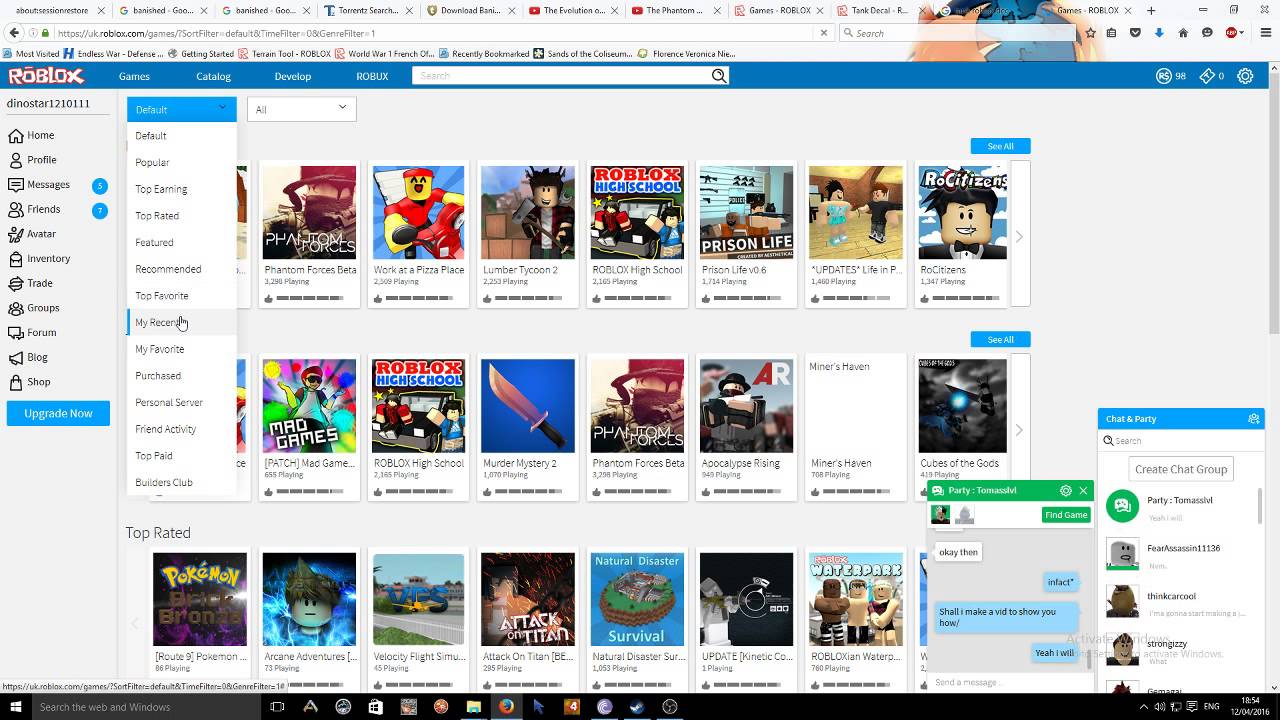Screen dimensions: 1280x720
Task: Click See All for first game row
Action: pyautogui.click(x=1000, y=146)
